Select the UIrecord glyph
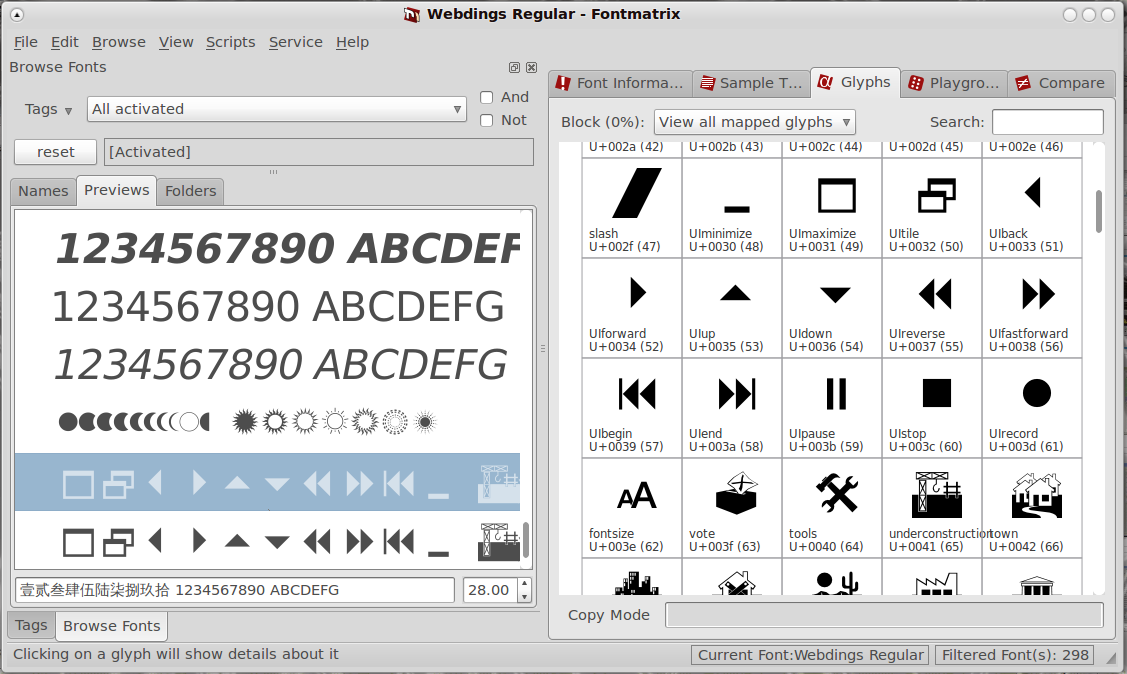Screen dimensions: 1127x674 click(x=1031, y=408)
